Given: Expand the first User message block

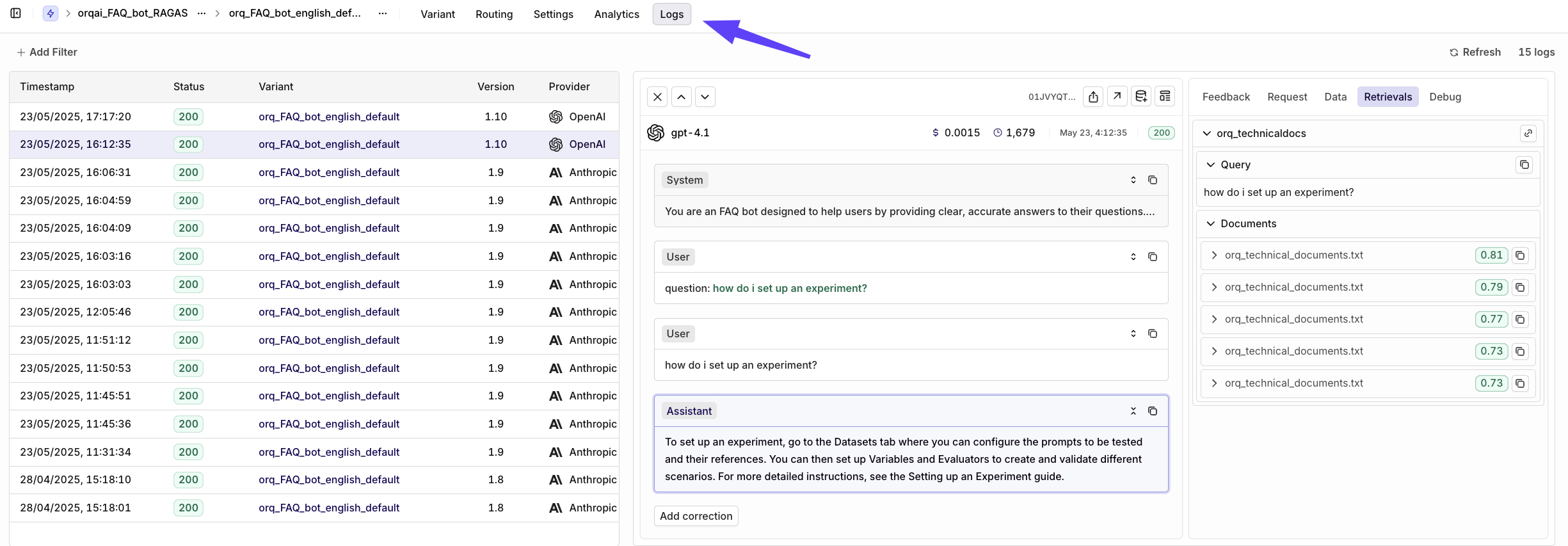Looking at the screenshot, I should [x=1133, y=257].
